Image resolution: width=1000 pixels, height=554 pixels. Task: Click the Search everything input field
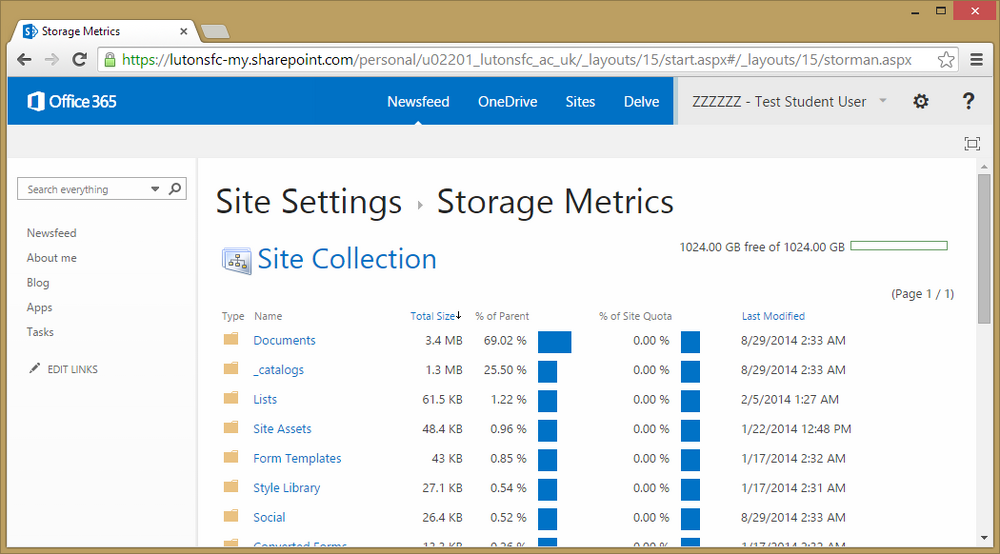tap(85, 189)
